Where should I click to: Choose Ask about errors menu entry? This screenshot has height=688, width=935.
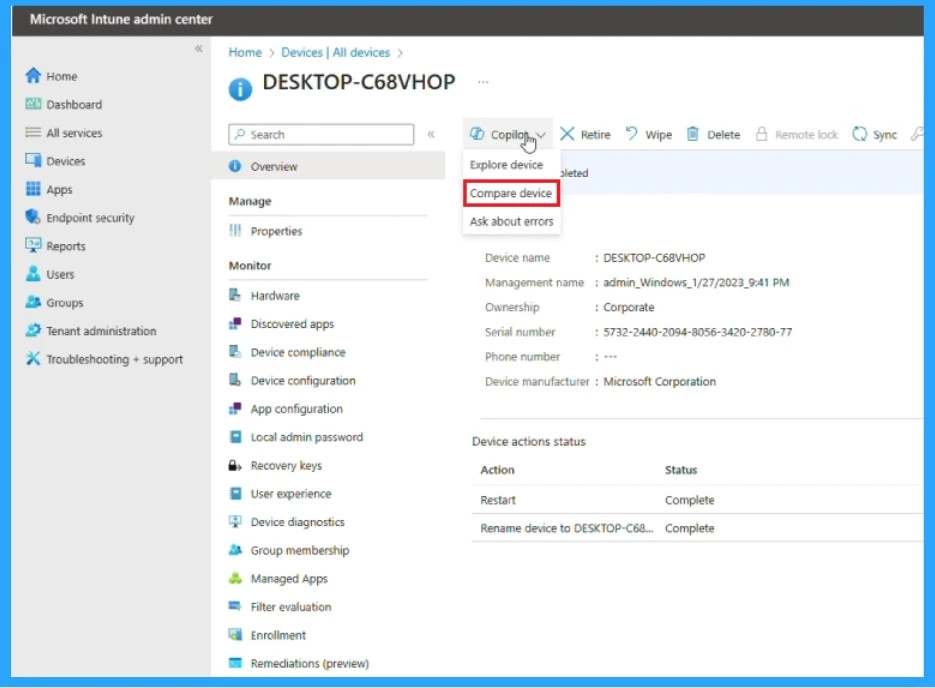[x=512, y=221]
